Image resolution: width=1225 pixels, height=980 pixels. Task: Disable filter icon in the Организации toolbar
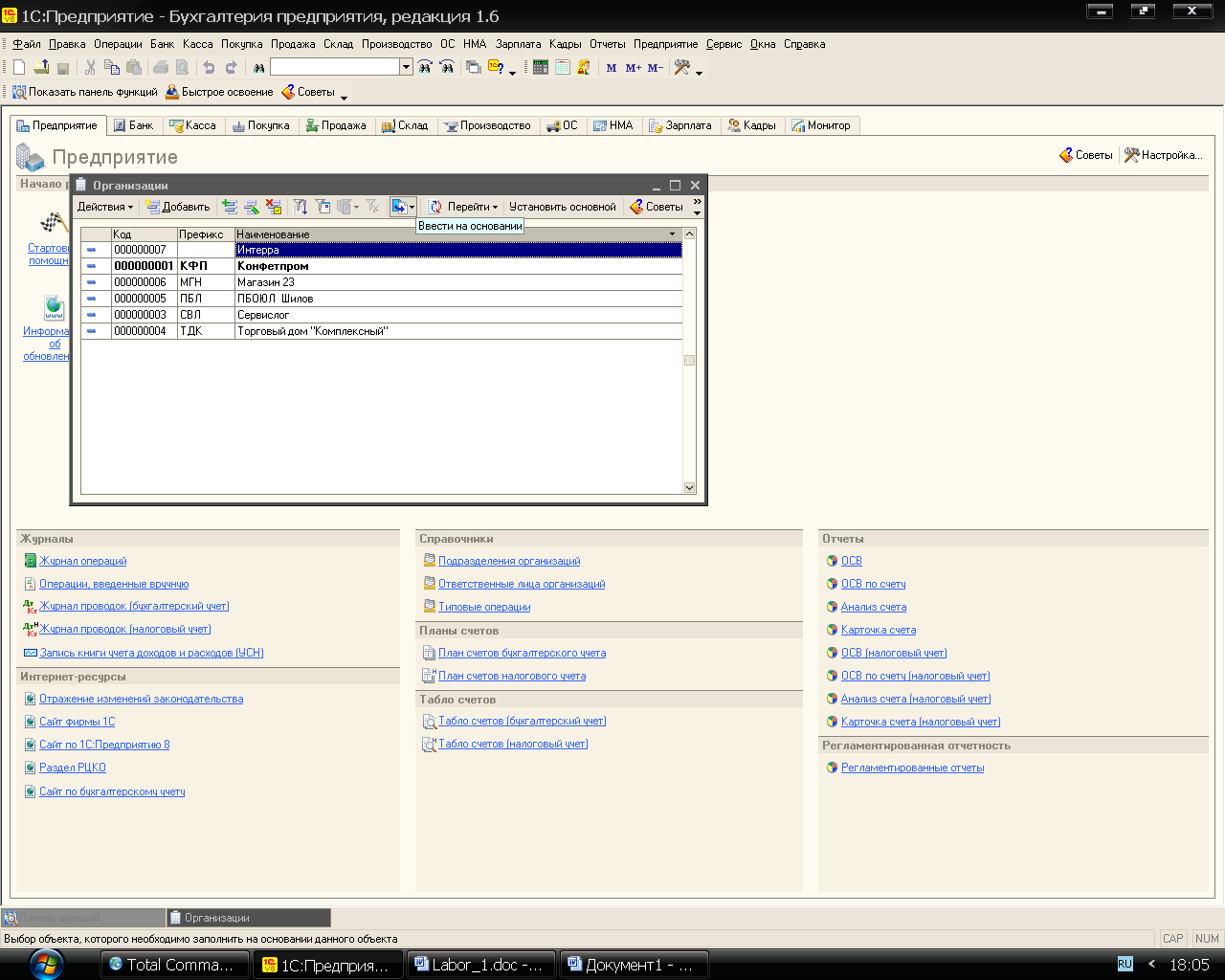(x=373, y=207)
